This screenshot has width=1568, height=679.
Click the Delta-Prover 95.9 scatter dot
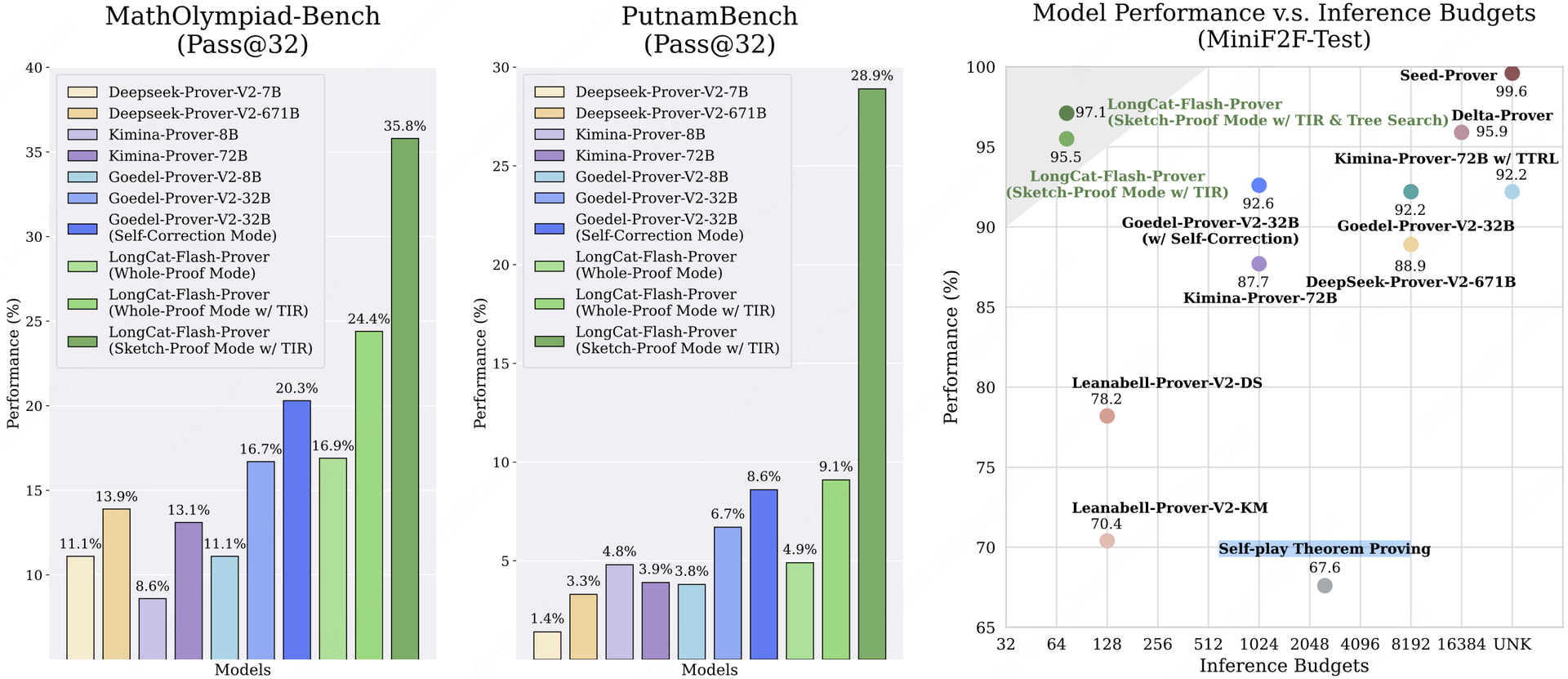[x=1461, y=132]
